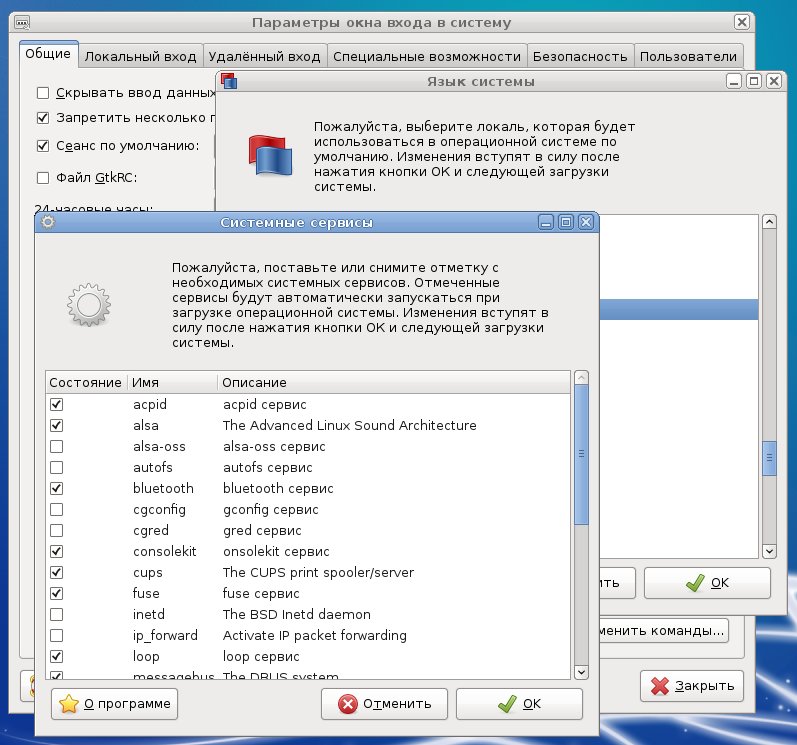Click the large gear icon in services dialog

89,304
